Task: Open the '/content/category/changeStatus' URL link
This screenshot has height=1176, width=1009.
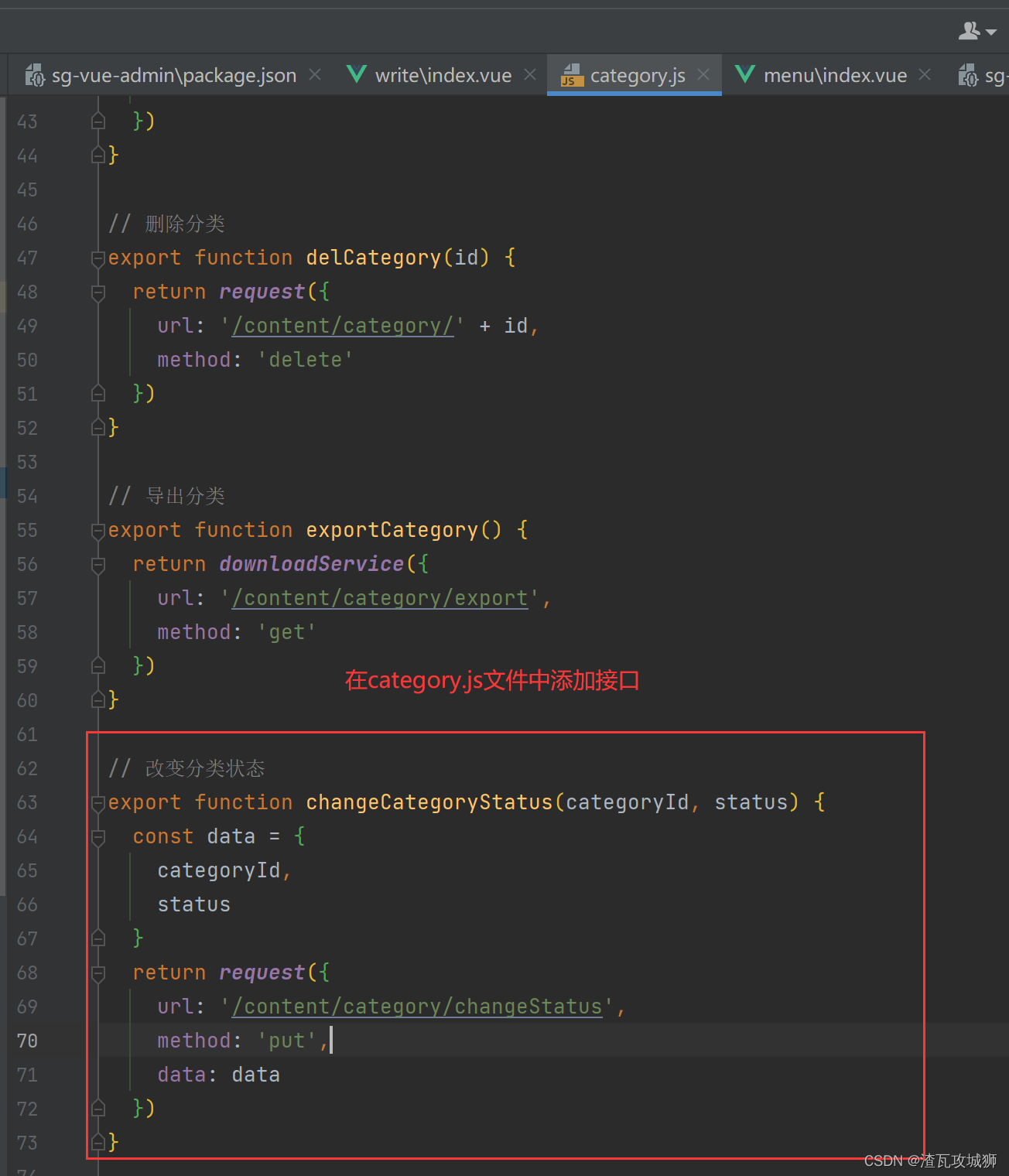Action: 417,1007
